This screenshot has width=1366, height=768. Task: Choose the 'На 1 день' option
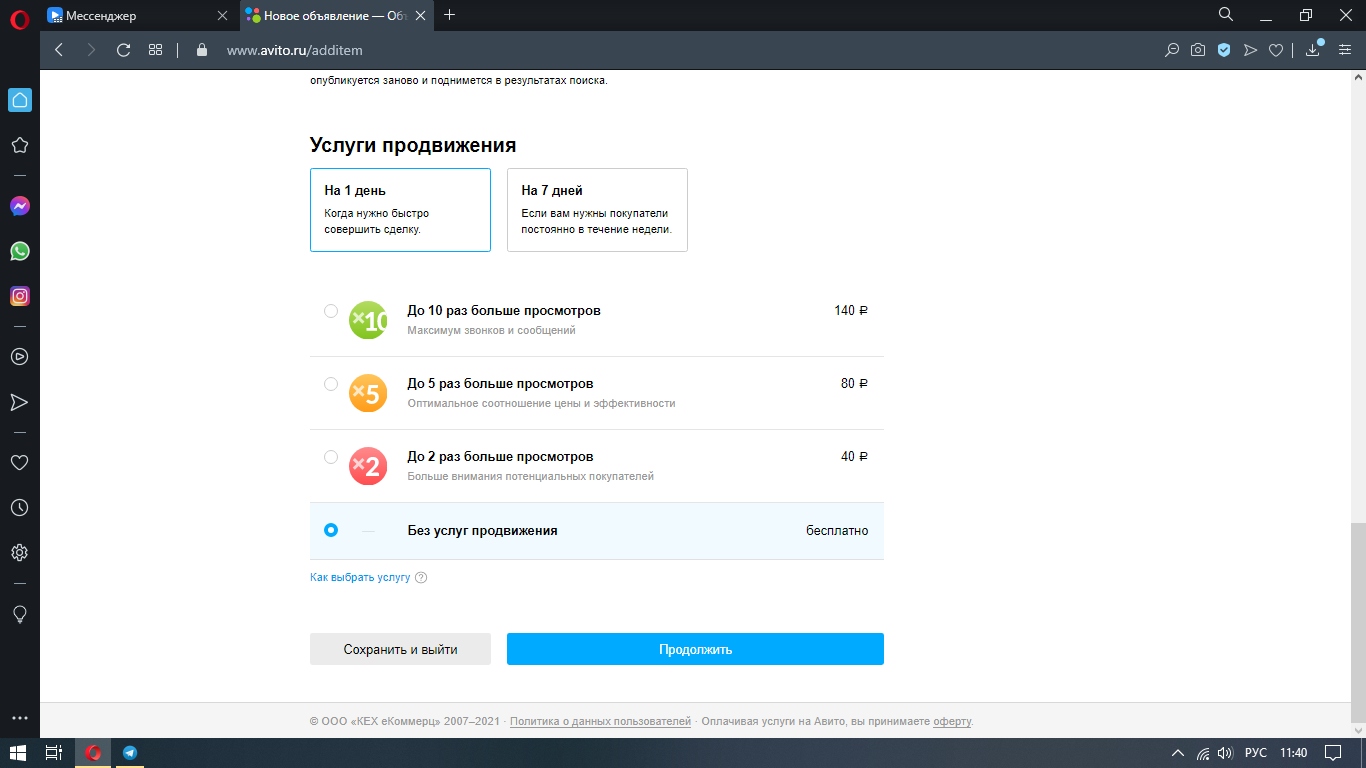coord(400,210)
